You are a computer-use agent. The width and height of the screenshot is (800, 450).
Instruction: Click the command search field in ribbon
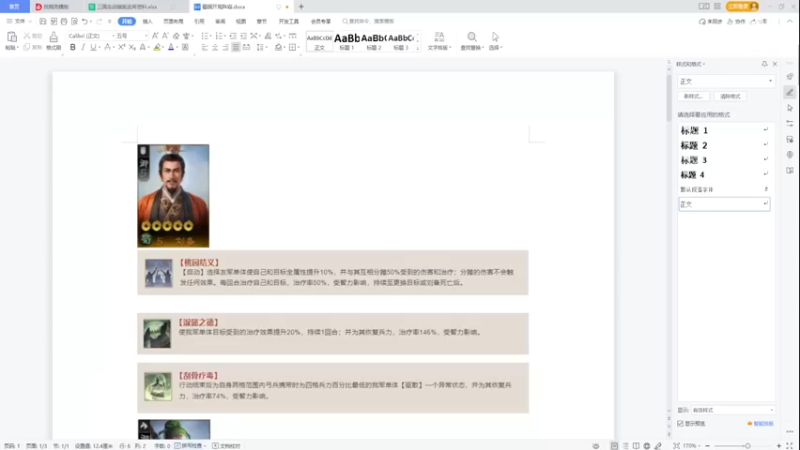click(x=368, y=21)
